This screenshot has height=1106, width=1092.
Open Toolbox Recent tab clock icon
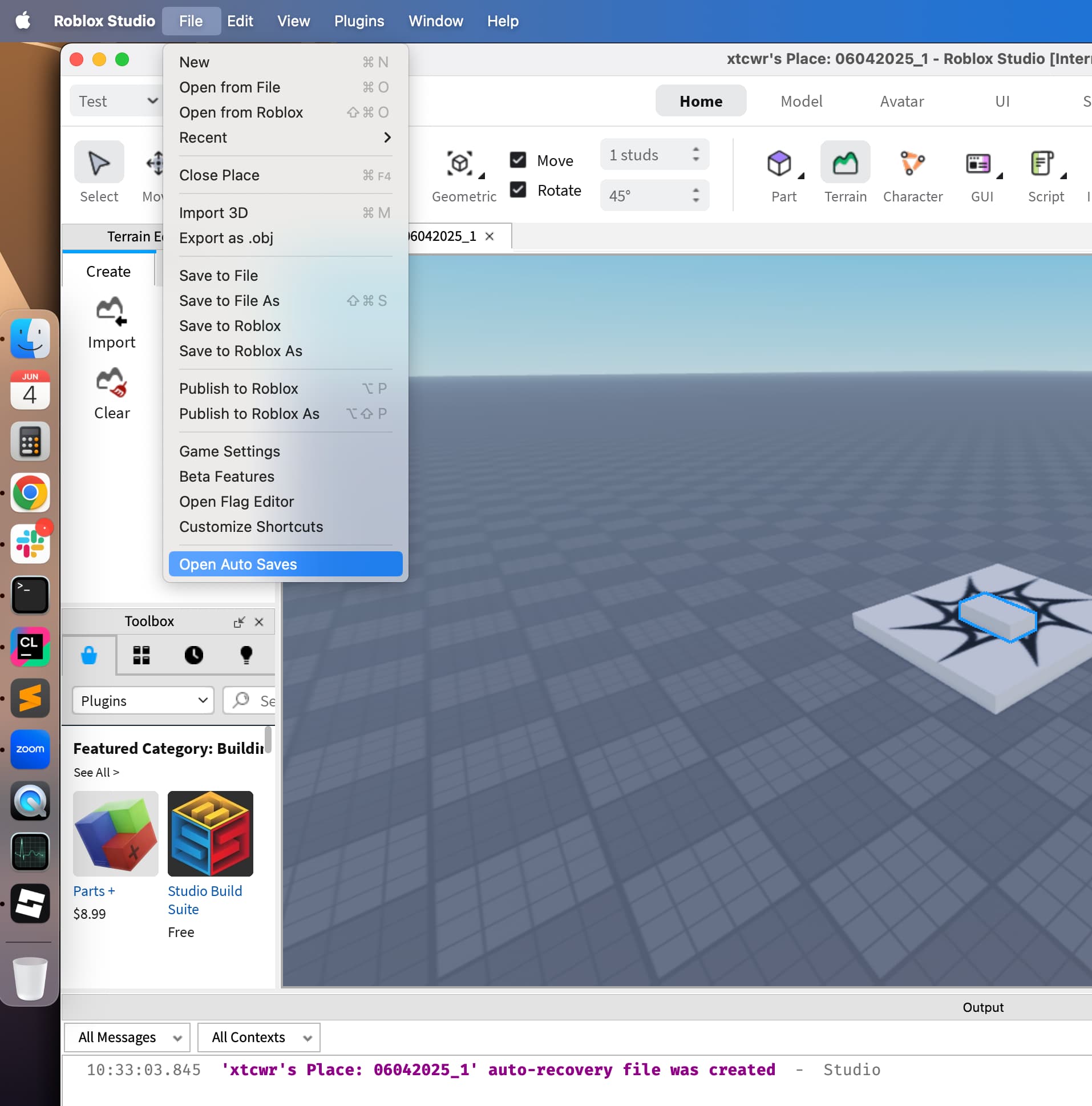click(193, 655)
